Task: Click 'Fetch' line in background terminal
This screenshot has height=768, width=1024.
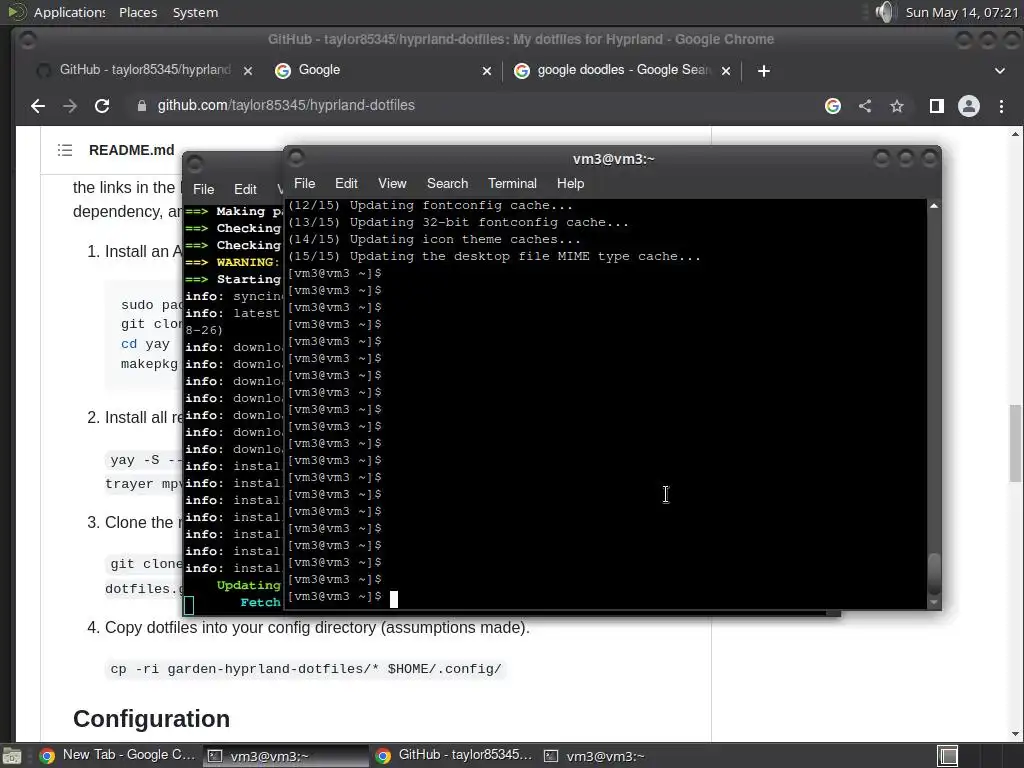Action: pyautogui.click(x=259, y=602)
